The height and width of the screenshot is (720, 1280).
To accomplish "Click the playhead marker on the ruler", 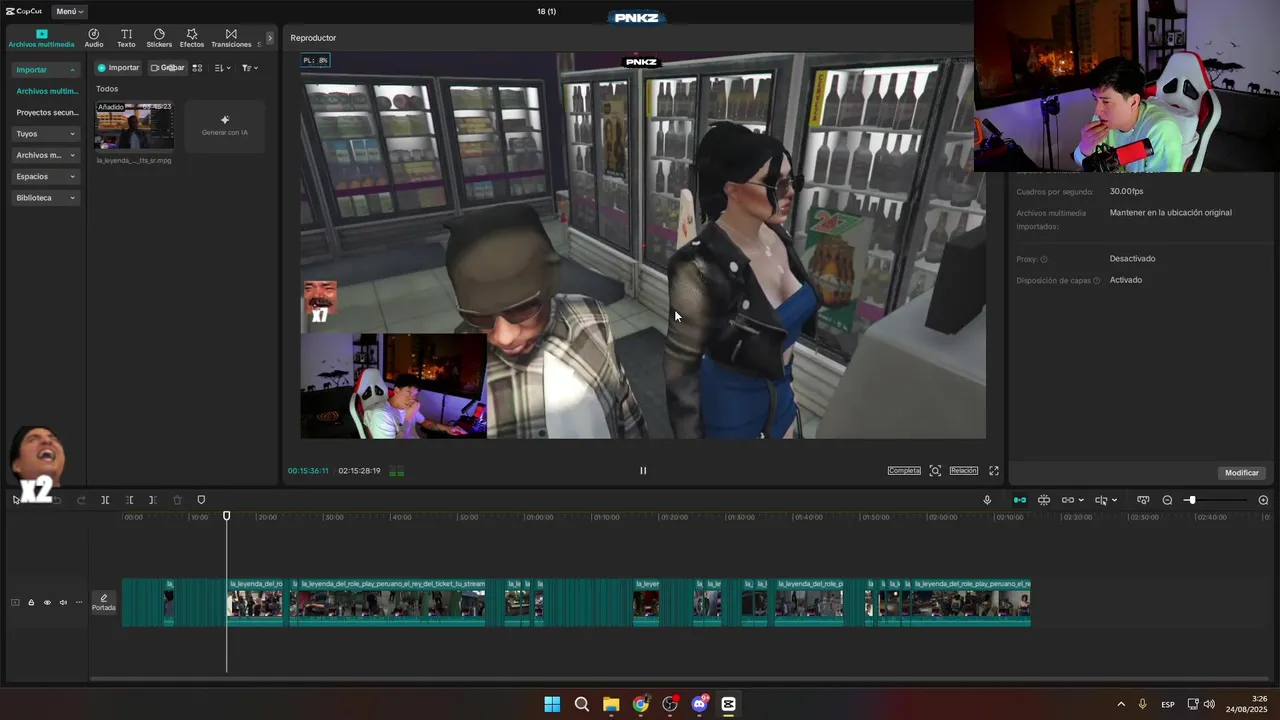I will 227,516.
